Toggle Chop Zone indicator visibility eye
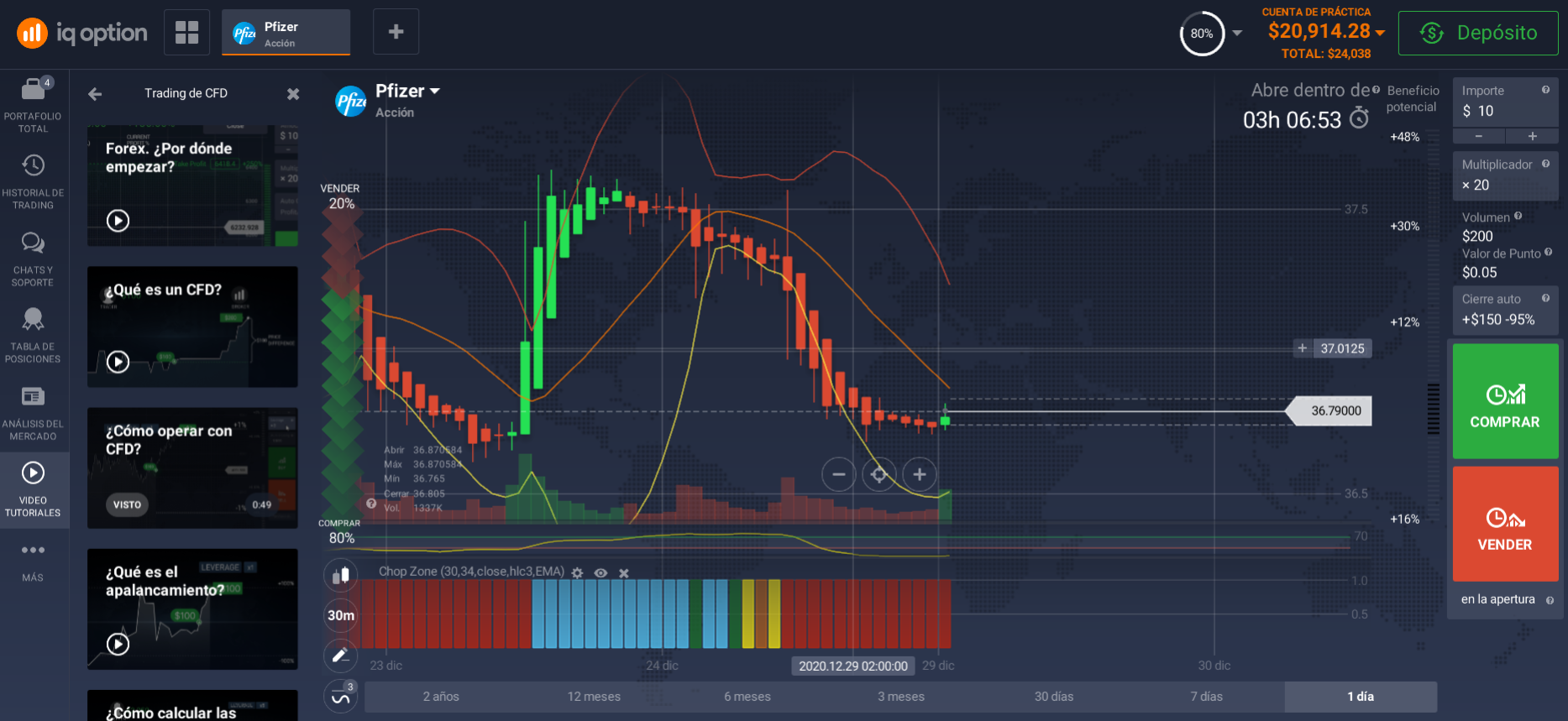 pyautogui.click(x=600, y=572)
